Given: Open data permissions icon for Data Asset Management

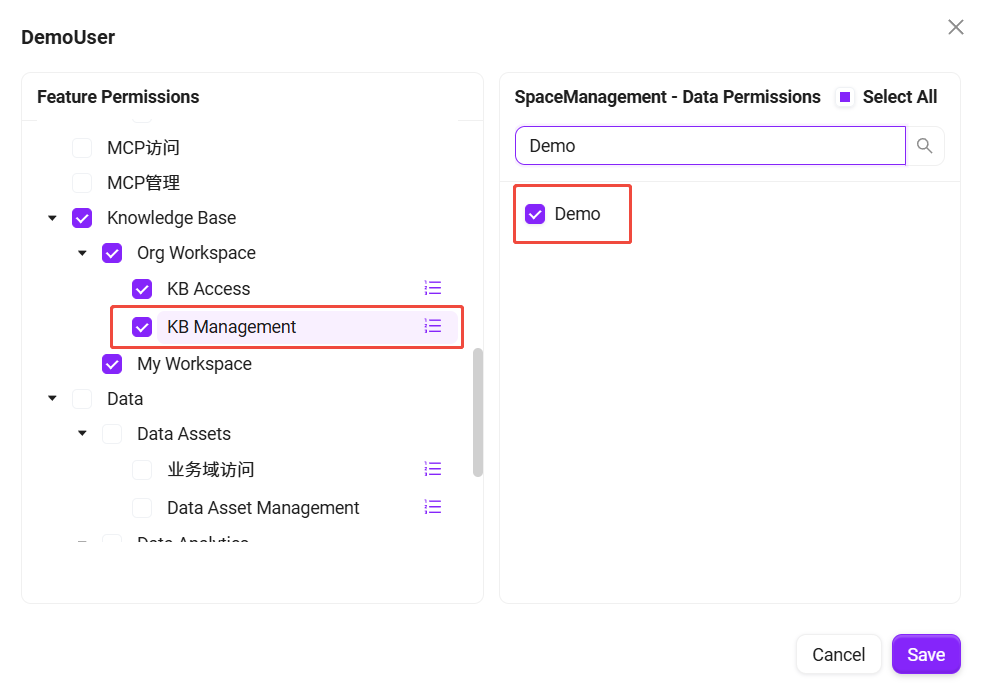Looking at the screenshot, I should click(433, 507).
